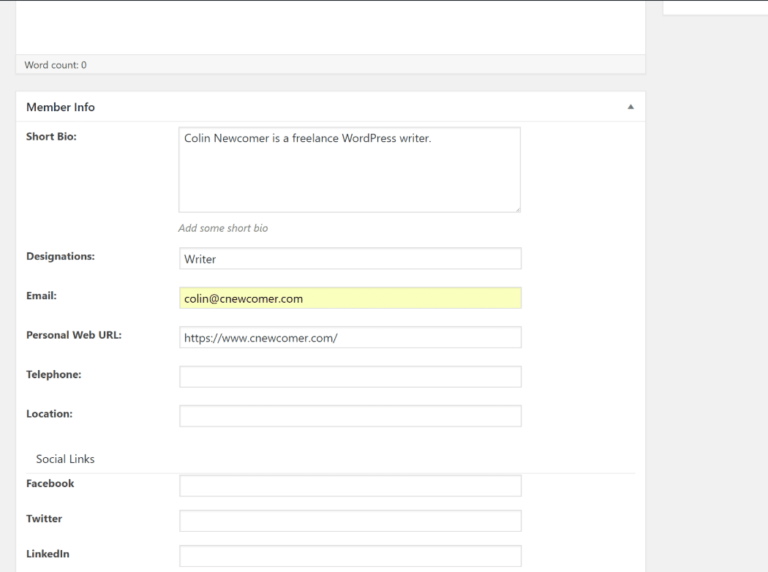
Task: Click the Short Bio label
Action: coord(51,137)
